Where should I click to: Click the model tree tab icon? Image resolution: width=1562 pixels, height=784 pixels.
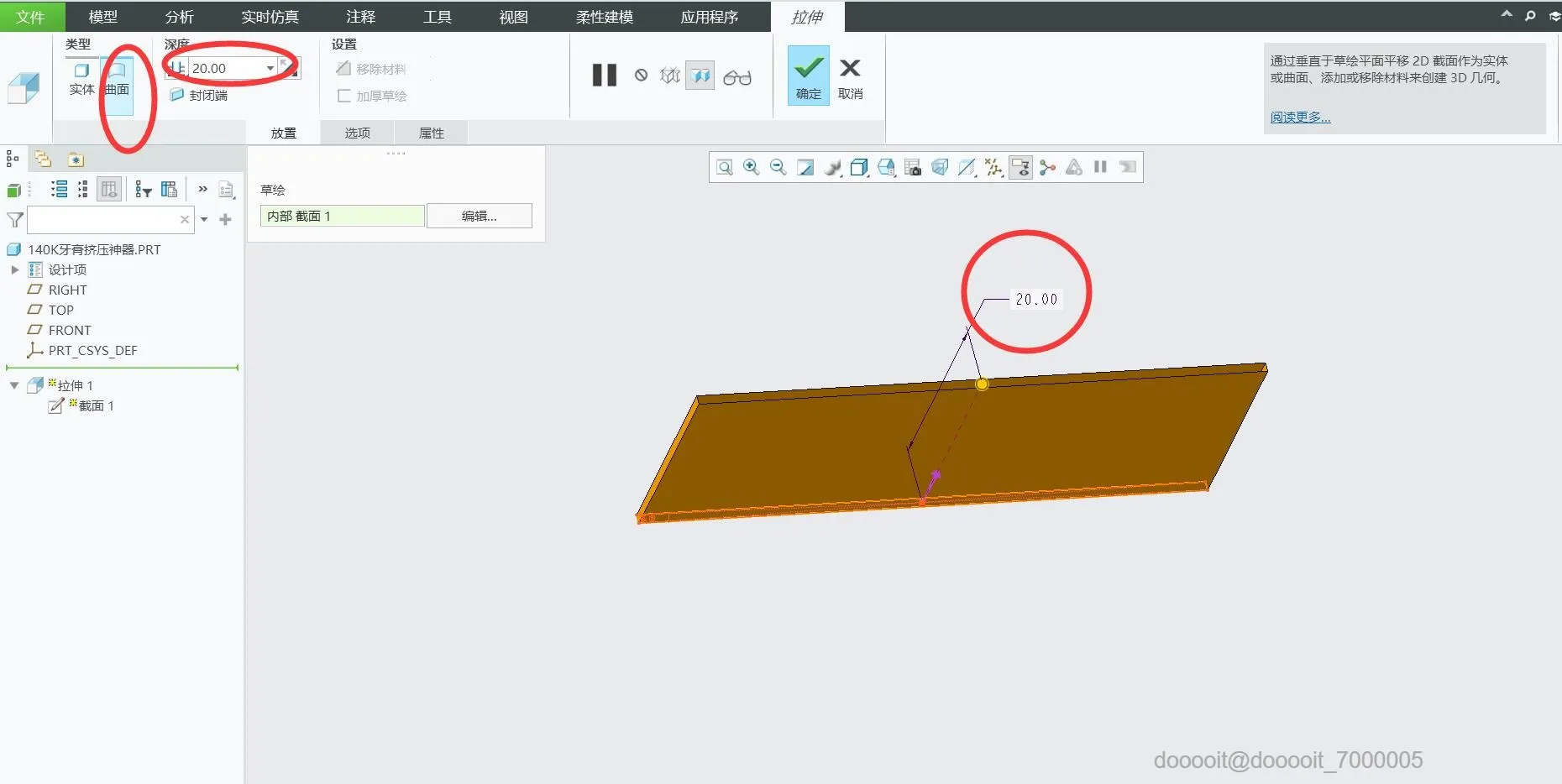click(13, 159)
